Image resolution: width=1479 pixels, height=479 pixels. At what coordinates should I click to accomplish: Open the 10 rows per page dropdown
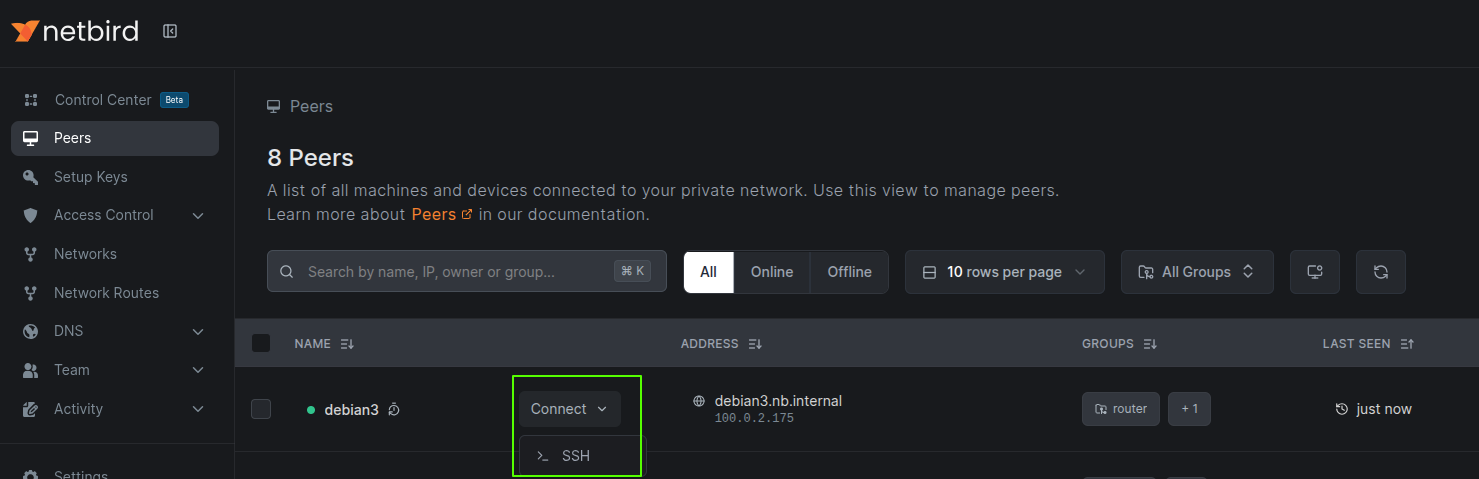tap(1004, 272)
